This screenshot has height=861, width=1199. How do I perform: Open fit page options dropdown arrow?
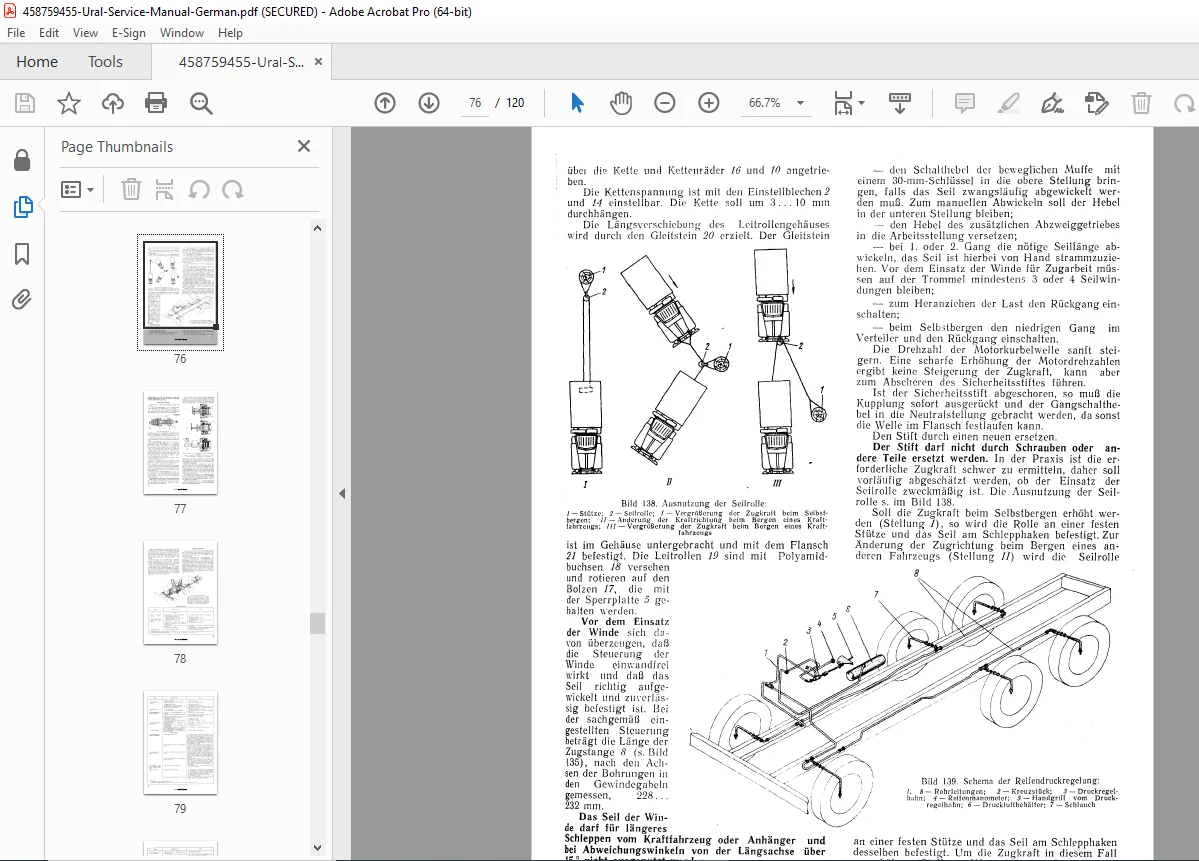(862, 102)
